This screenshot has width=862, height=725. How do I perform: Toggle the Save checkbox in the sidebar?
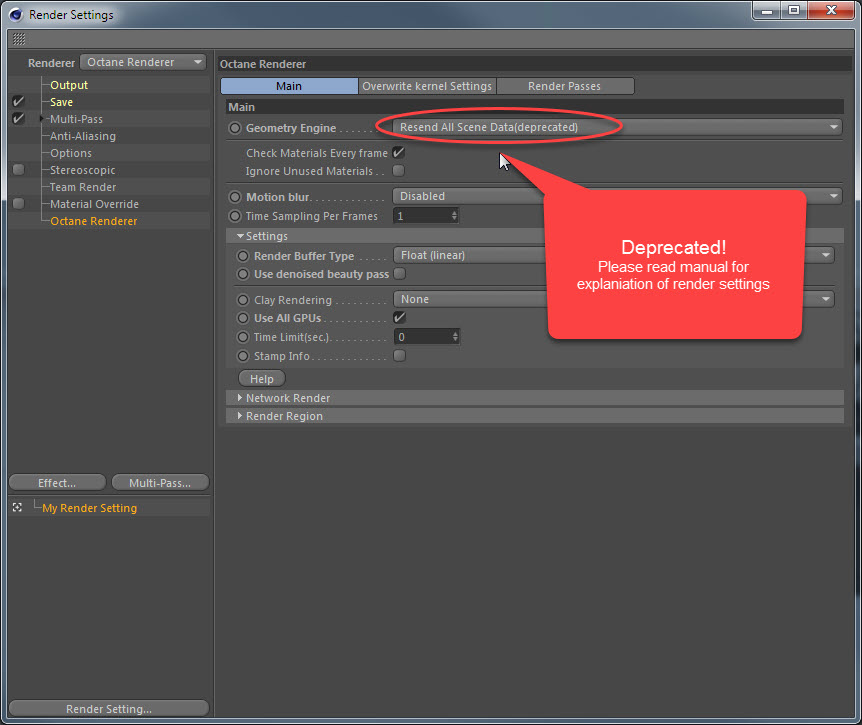pos(18,102)
